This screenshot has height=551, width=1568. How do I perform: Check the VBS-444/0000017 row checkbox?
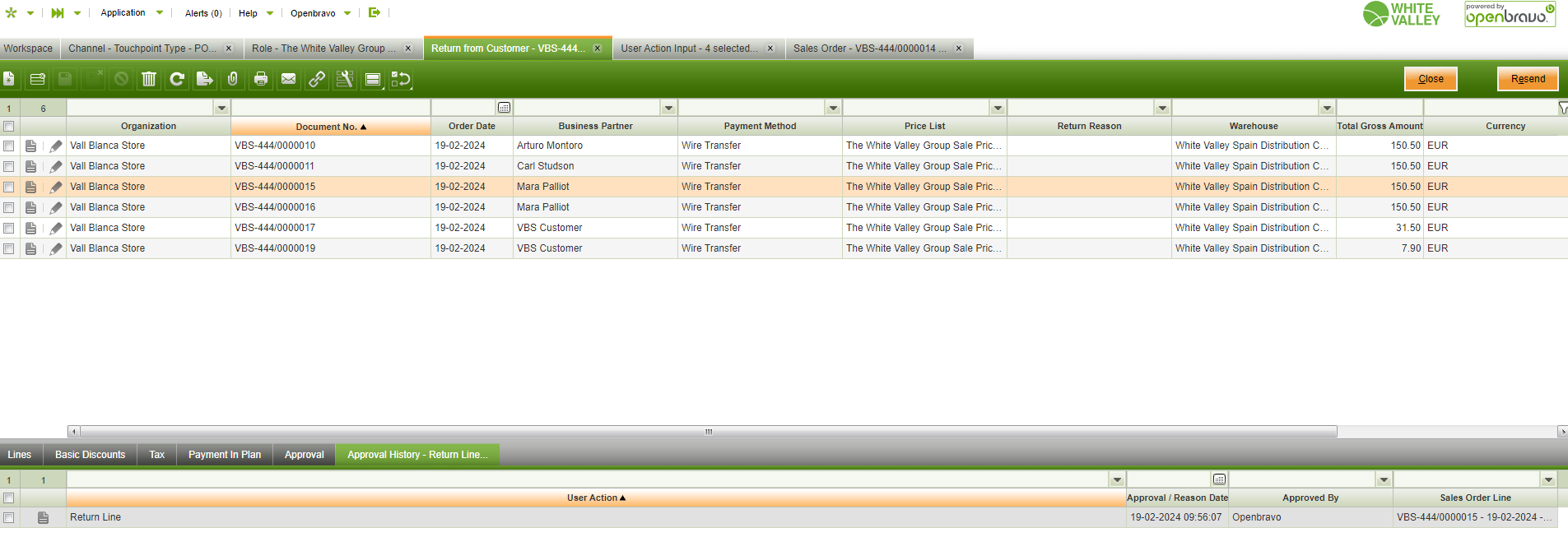[9, 228]
